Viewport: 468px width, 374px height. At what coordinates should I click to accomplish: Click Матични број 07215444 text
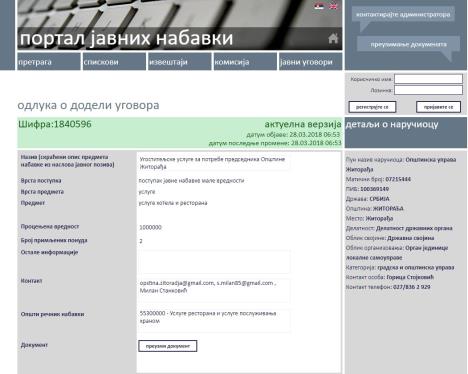coord(378,179)
